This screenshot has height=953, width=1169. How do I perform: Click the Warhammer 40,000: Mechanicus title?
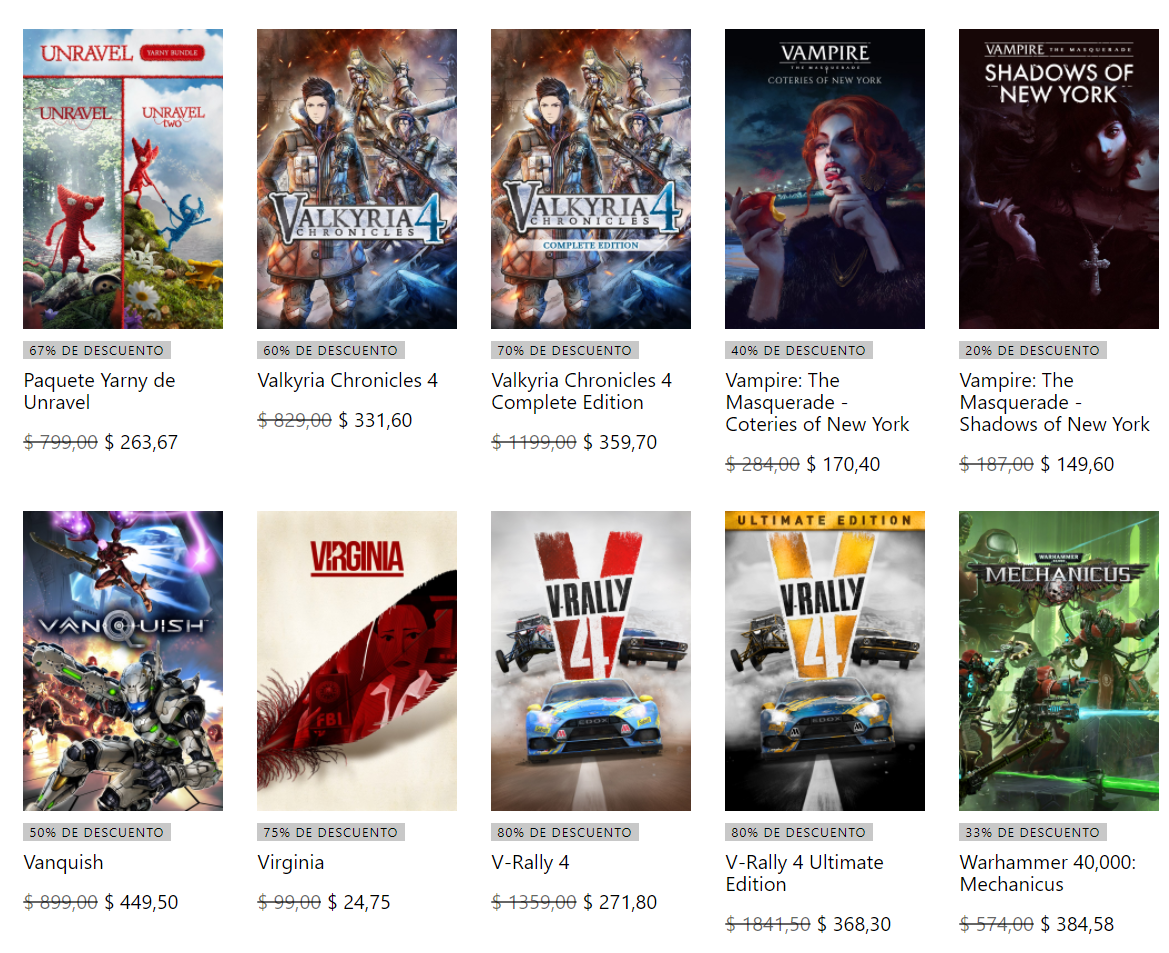point(1047,873)
